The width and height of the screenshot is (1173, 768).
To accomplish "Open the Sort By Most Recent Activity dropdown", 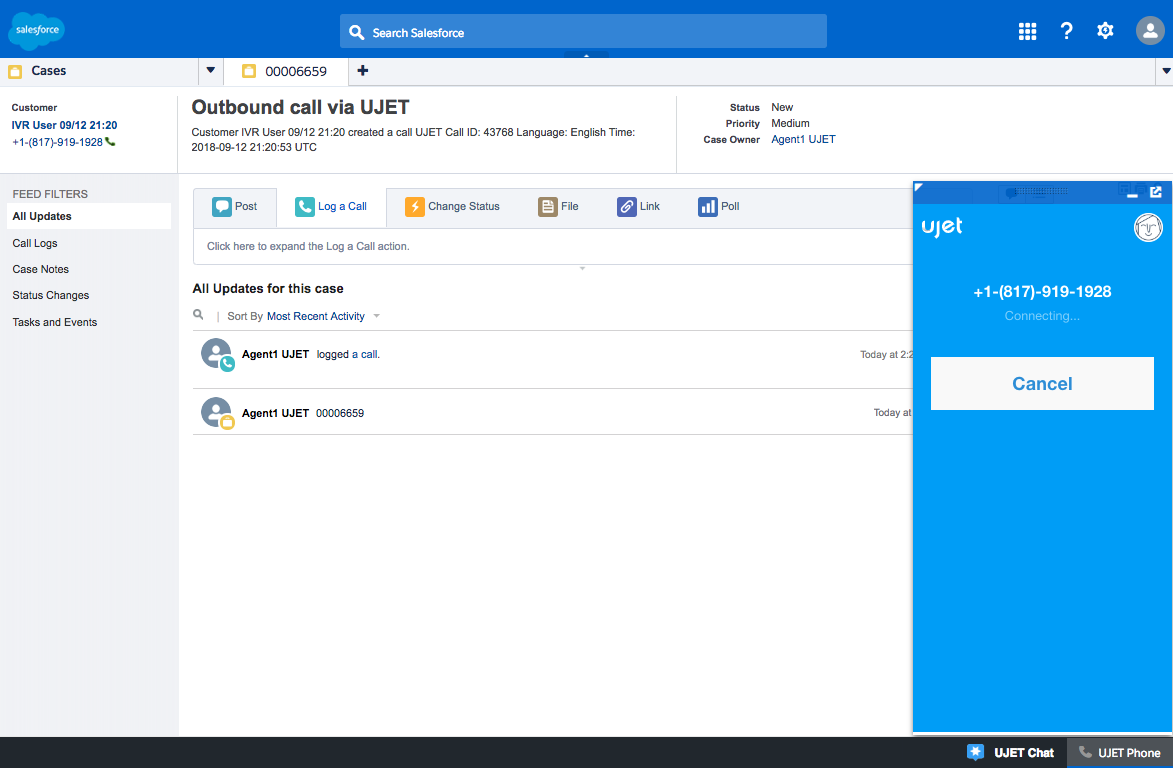I will (x=323, y=316).
